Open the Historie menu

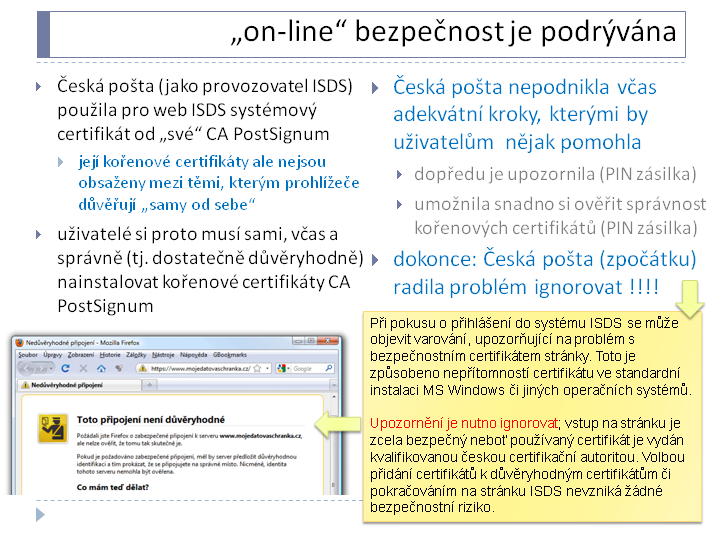coord(110,355)
